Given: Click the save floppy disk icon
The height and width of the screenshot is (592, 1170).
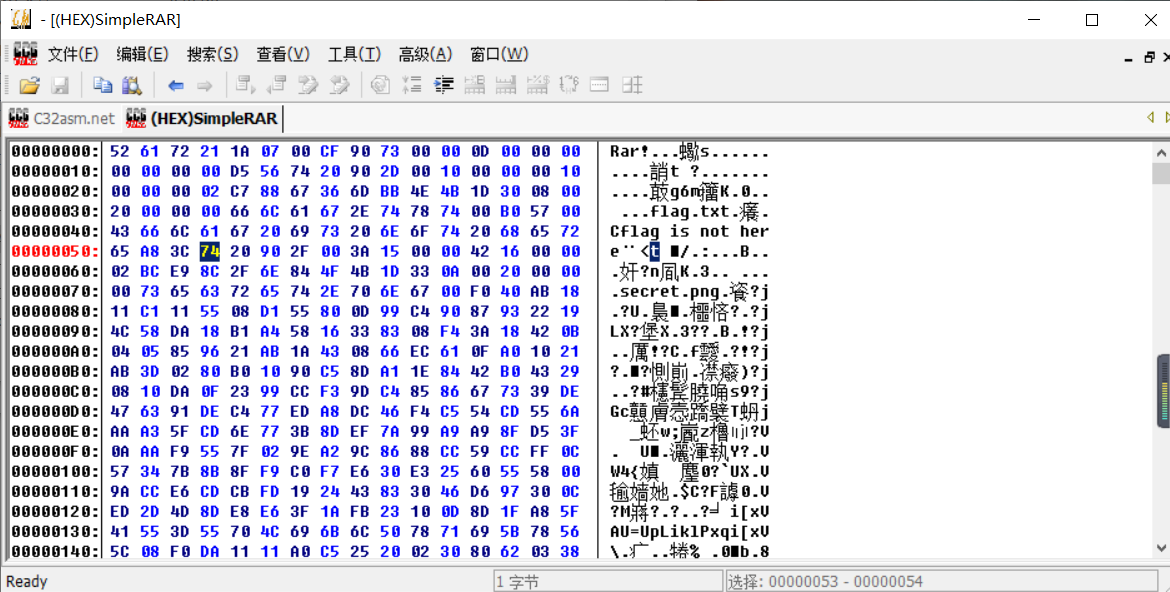Looking at the screenshot, I should [60, 85].
